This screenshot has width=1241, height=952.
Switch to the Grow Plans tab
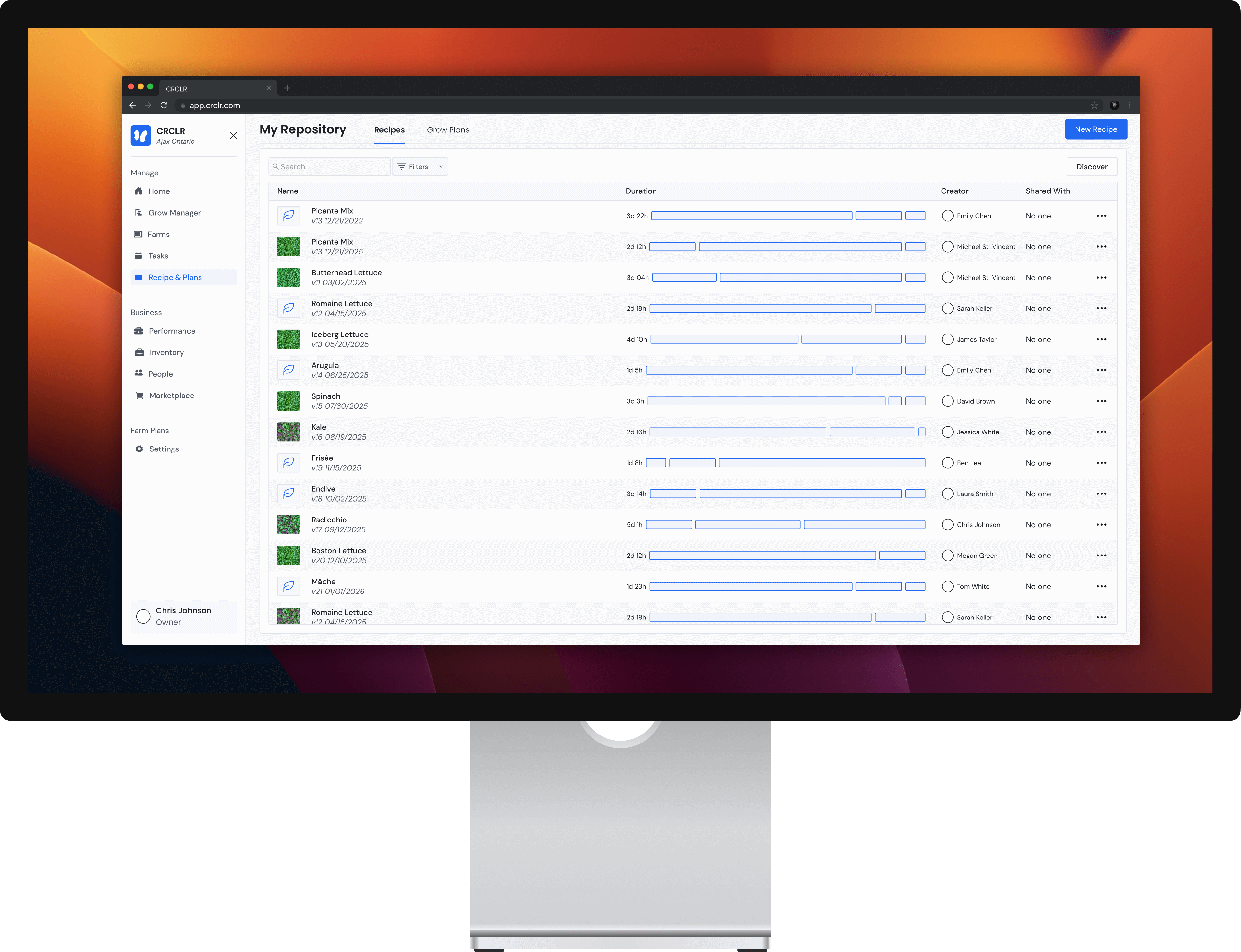click(448, 130)
